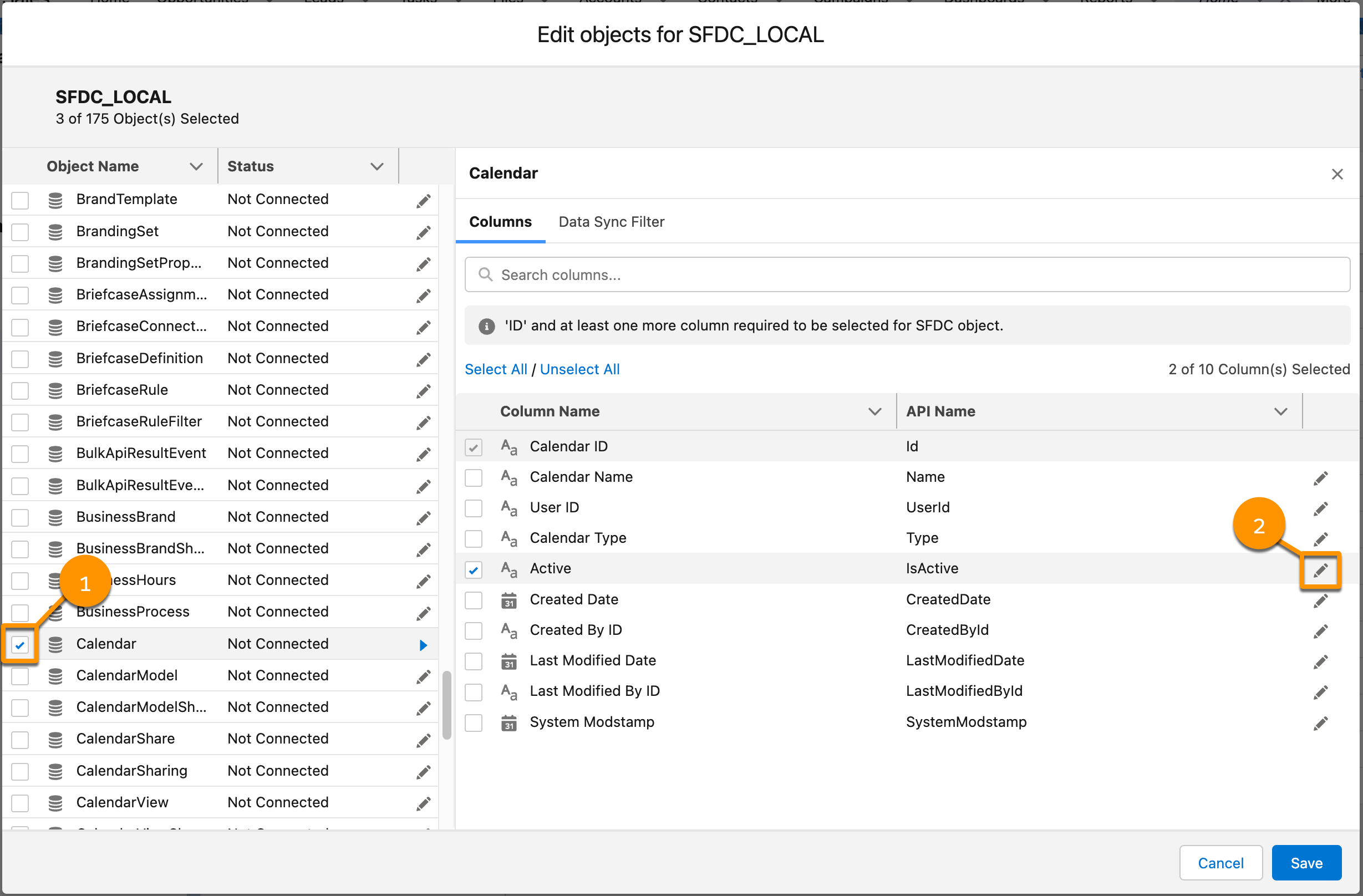Expand the Object Name dropdown filter

pos(193,166)
